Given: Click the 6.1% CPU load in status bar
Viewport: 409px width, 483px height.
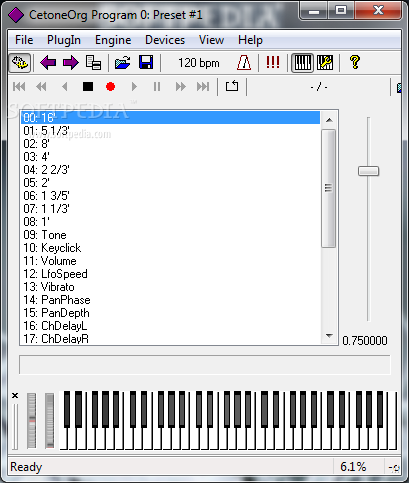Looking at the screenshot, I should coord(353,467).
